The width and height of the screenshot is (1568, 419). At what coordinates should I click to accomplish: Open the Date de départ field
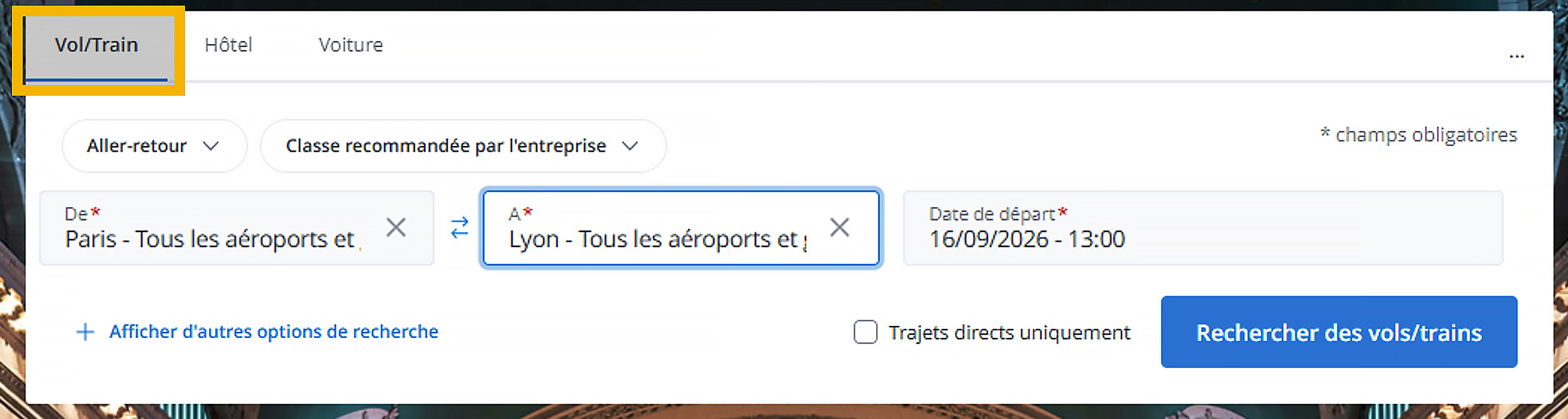click(x=1203, y=228)
